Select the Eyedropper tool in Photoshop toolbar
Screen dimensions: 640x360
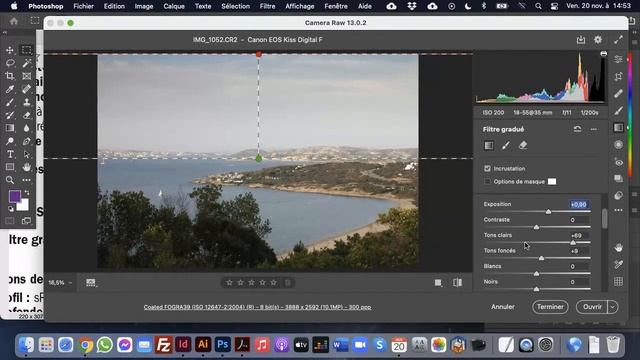pos(10,89)
